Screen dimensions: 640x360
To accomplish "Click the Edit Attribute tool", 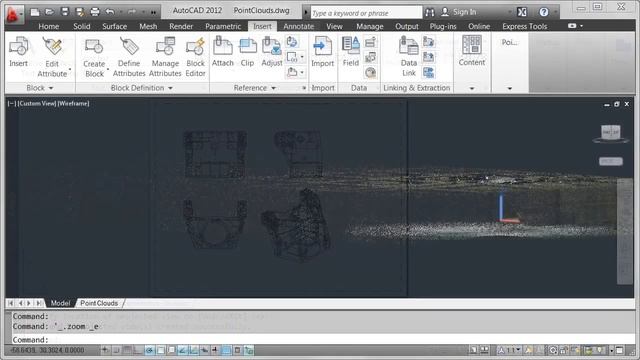I will [52, 57].
